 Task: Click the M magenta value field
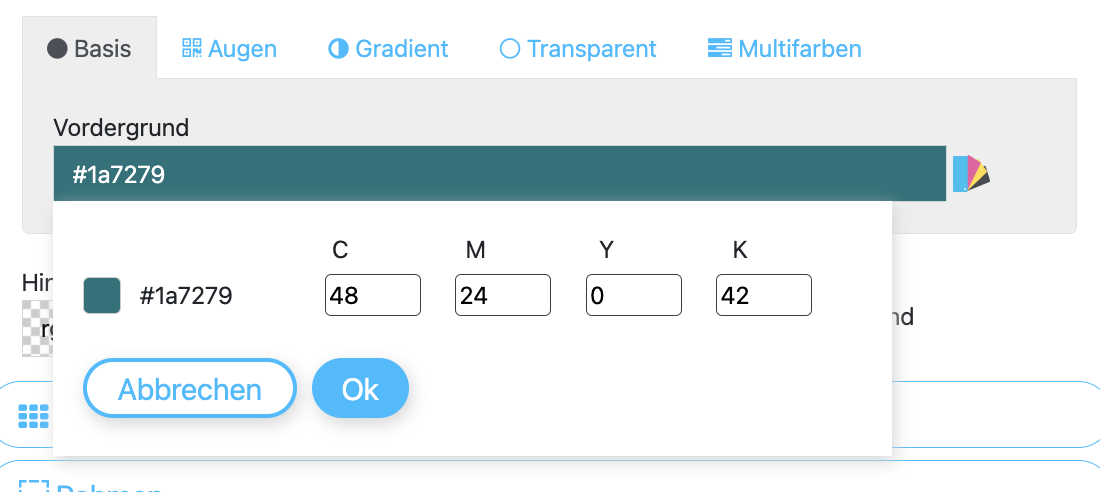[x=503, y=295]
